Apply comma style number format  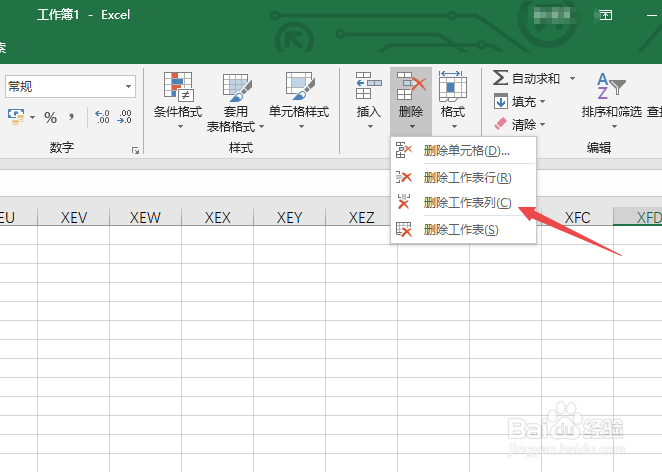click(71, 117)
